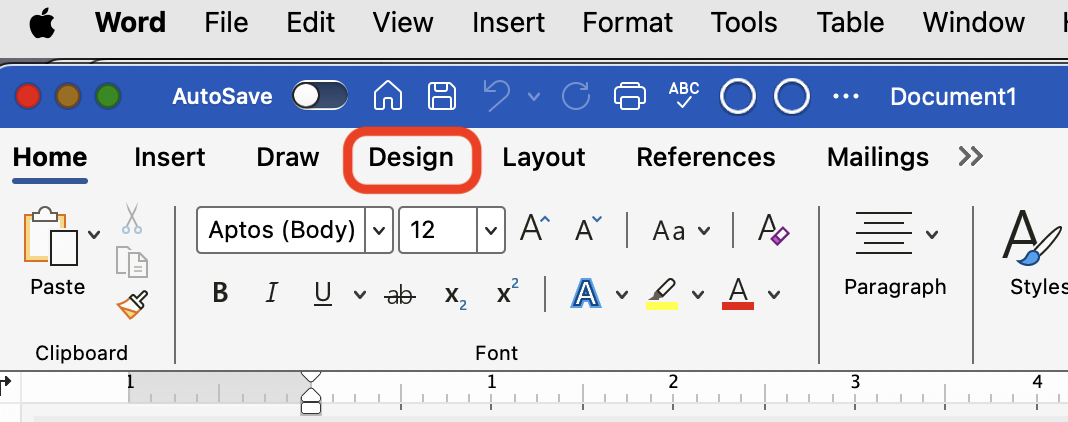Expand the Paragraph dropdown arrow
The width and height of the screenshot is (1068, 422).
[932, 236]
